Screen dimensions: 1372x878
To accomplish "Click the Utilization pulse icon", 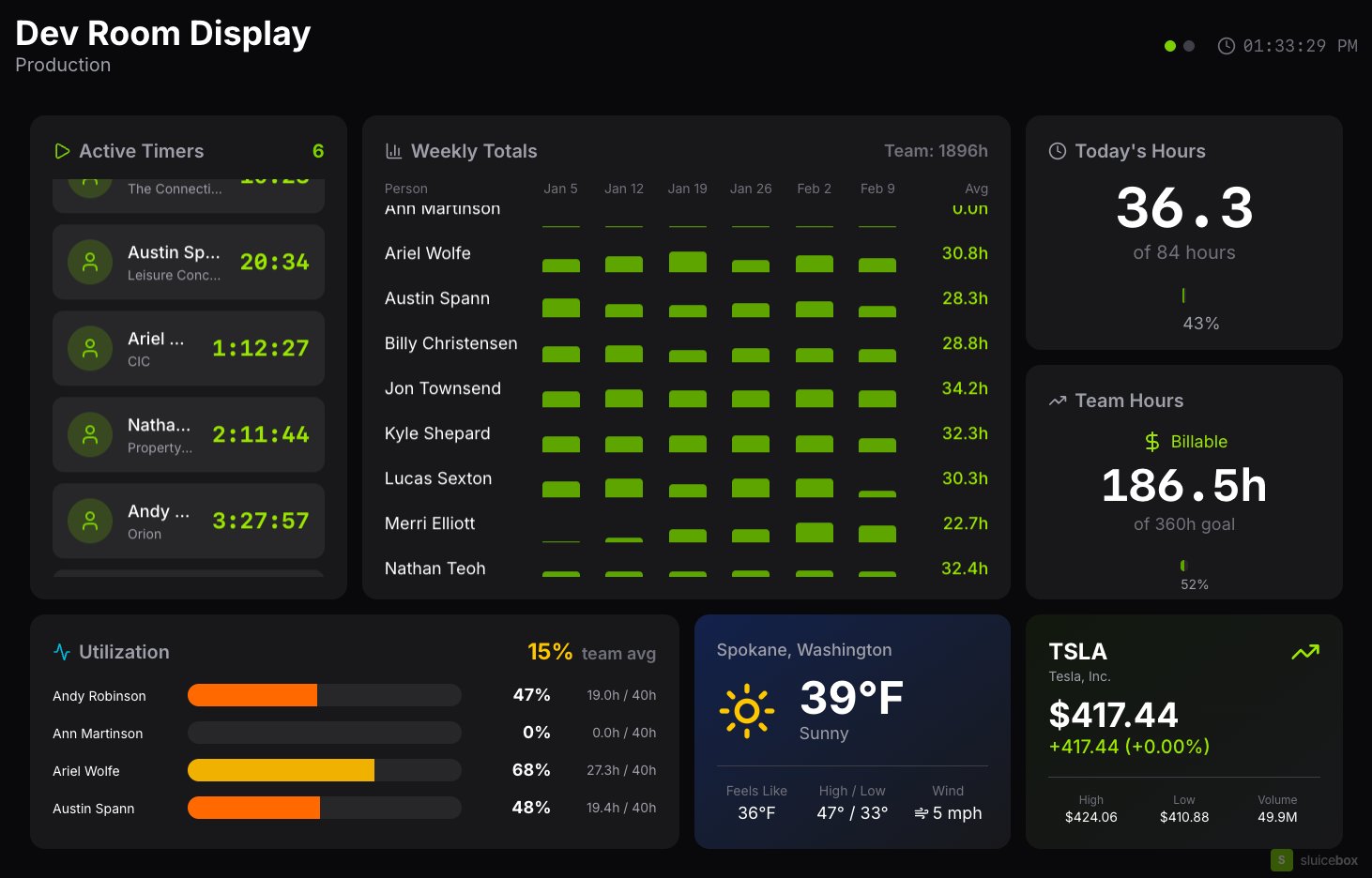I will click(x=62, y=652).
